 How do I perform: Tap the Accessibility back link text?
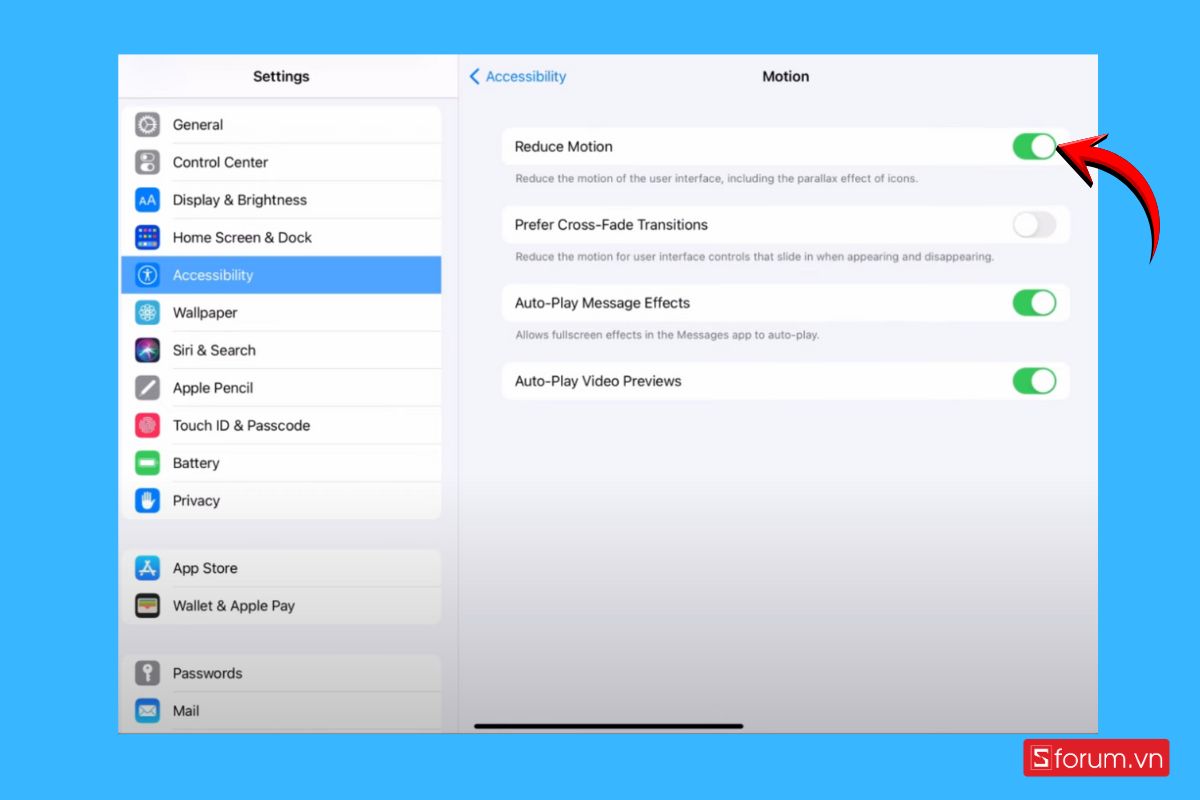point(526,76)
